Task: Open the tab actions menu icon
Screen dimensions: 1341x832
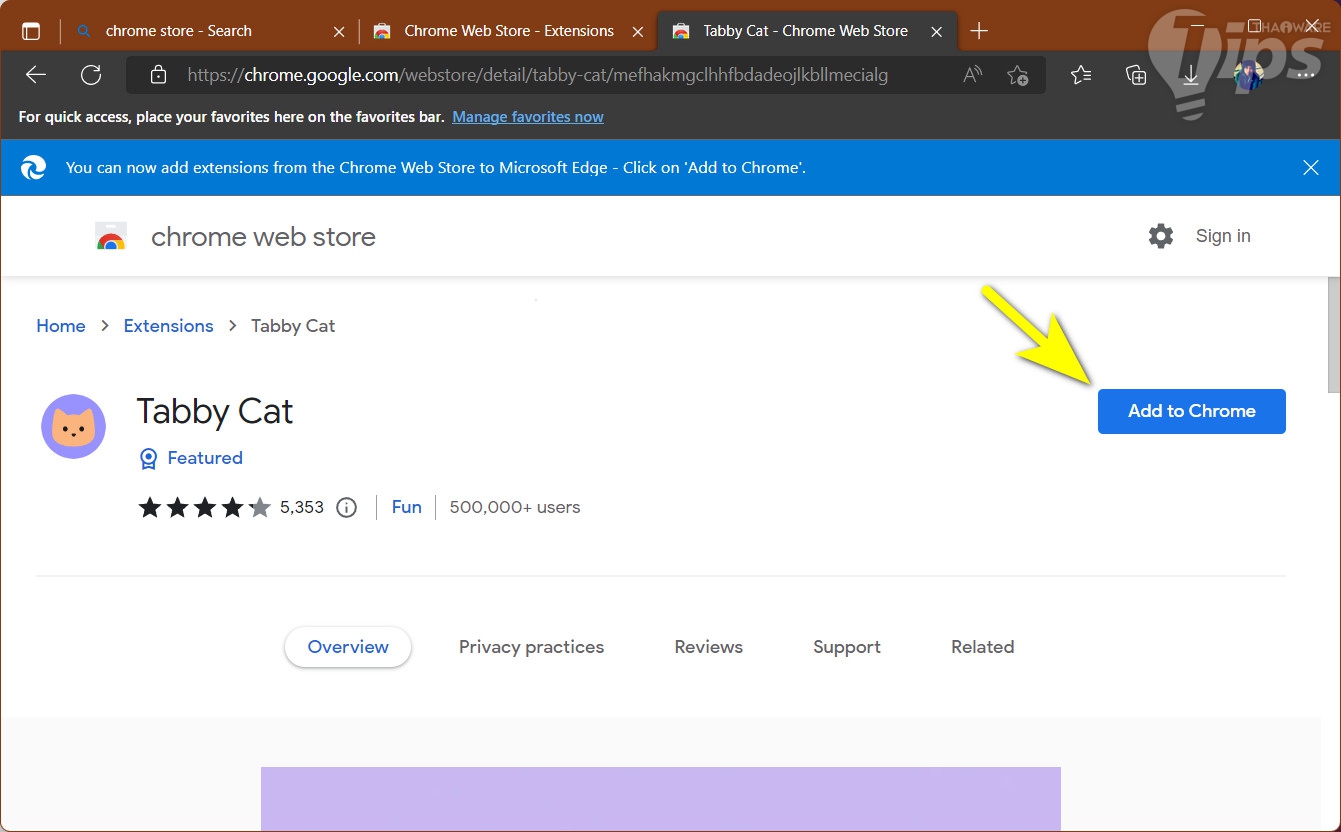Action: (x=31, y=31)
